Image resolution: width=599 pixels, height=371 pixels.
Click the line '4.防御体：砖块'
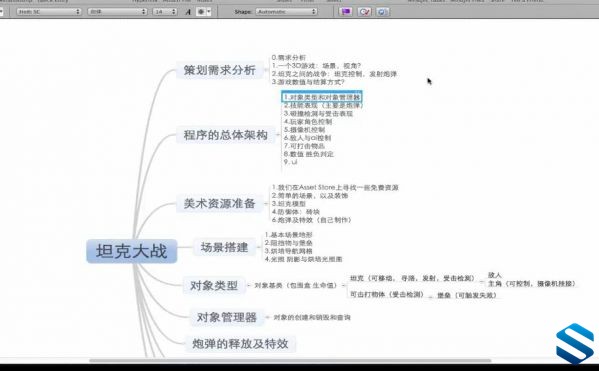click(296, 212)
